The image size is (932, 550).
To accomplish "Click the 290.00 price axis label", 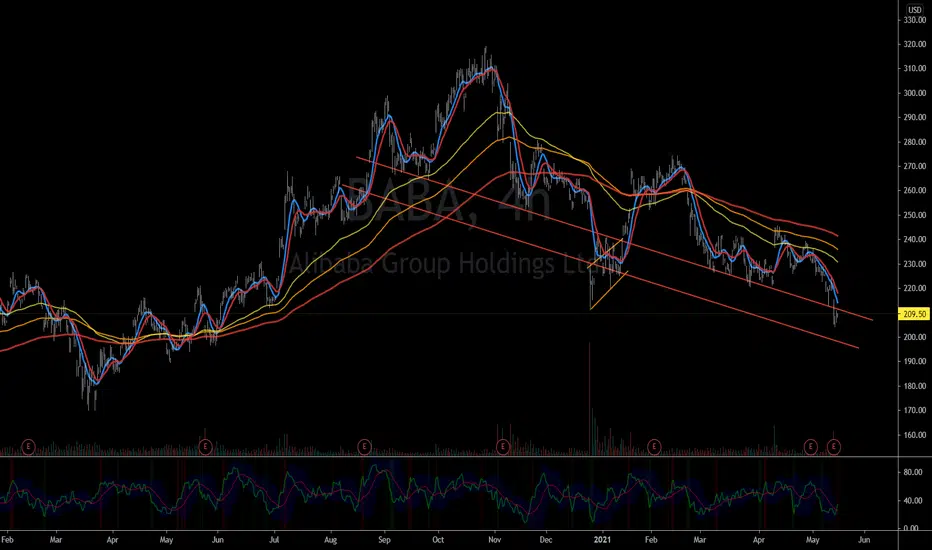I will (x=915, y=118).
